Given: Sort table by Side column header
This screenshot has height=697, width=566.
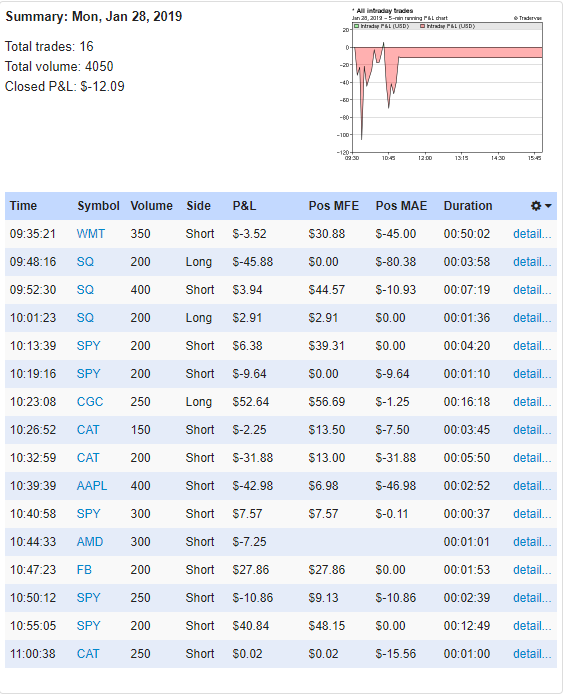Looking at the screenshot, I should [198, 206].
